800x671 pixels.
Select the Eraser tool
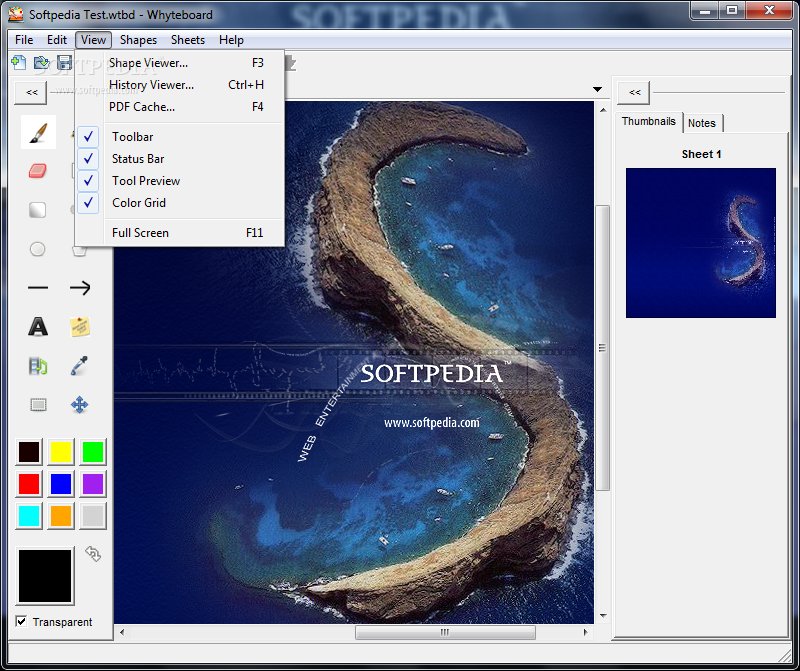38,170
